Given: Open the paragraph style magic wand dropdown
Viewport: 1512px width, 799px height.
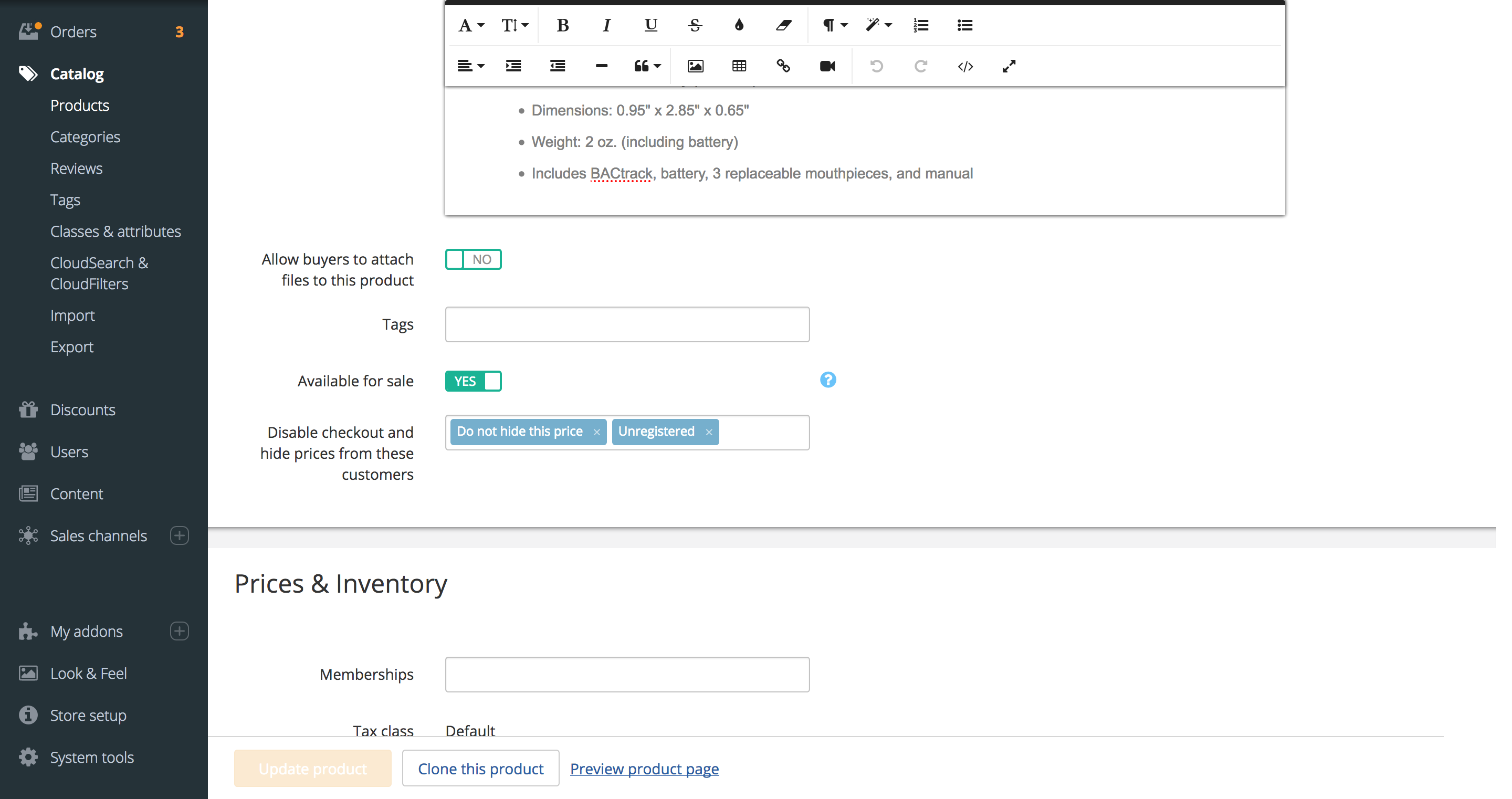Looking at the screenshot, I should [878, 25].
